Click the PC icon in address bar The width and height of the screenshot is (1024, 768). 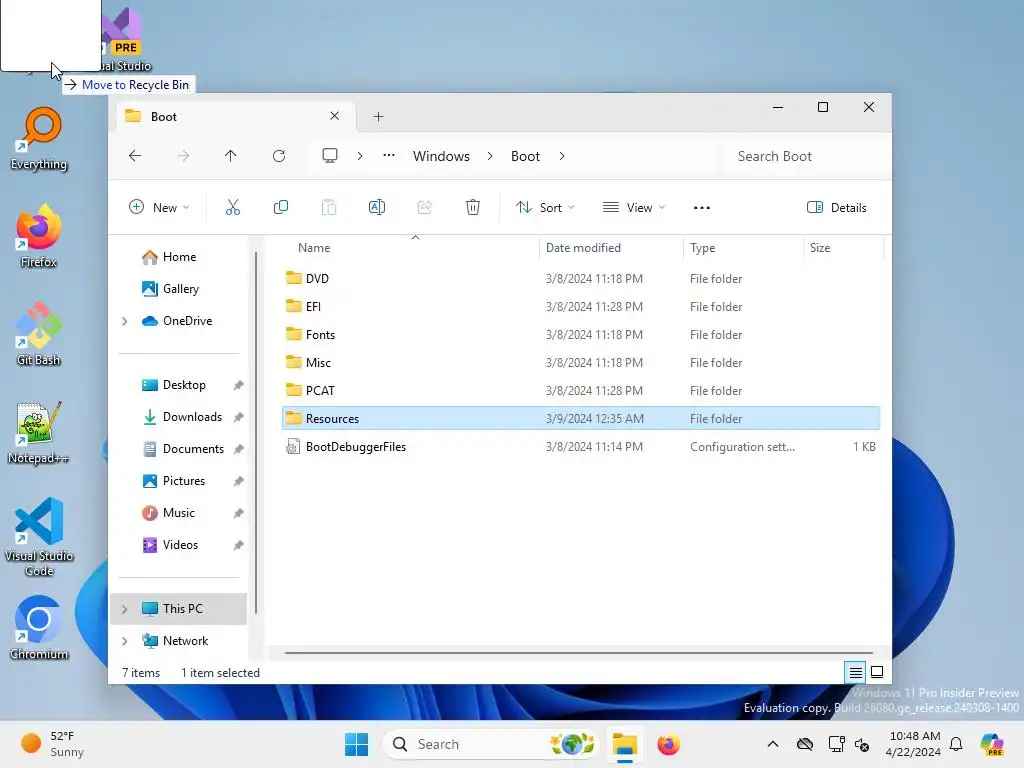click(330, 156)
